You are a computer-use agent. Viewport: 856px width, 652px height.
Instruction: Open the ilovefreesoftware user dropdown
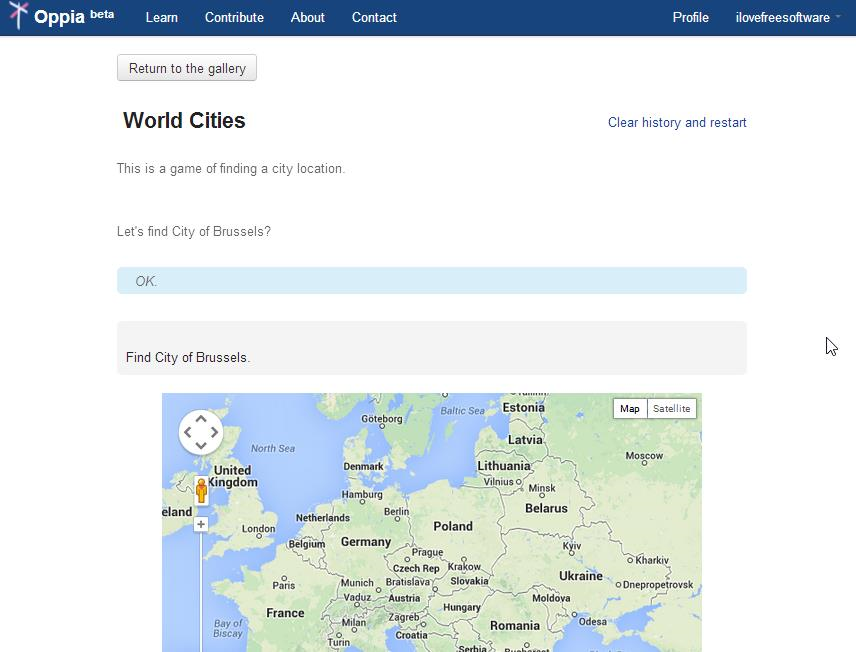(788, 17)
